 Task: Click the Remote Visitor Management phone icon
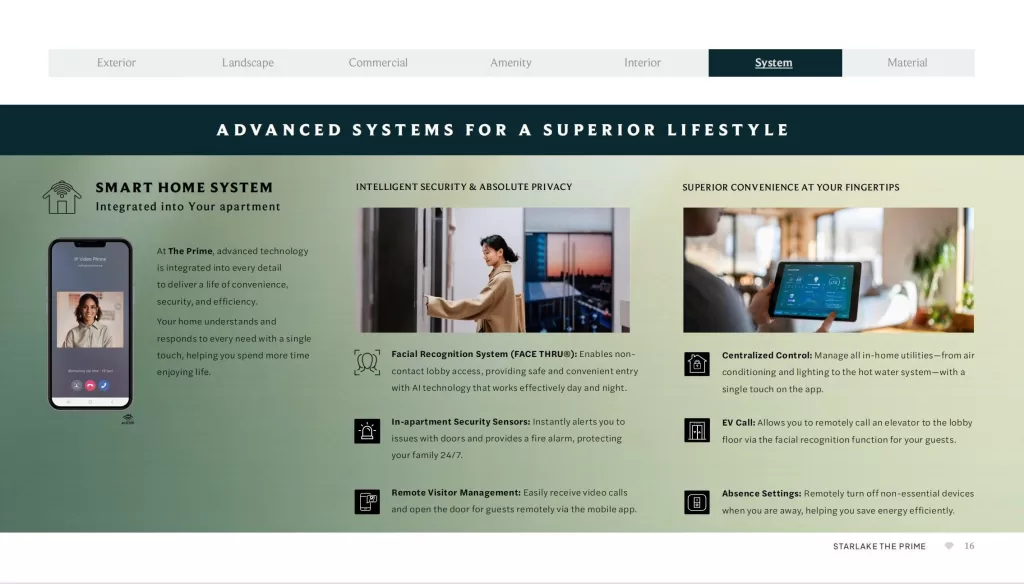[x=367, y=501]
